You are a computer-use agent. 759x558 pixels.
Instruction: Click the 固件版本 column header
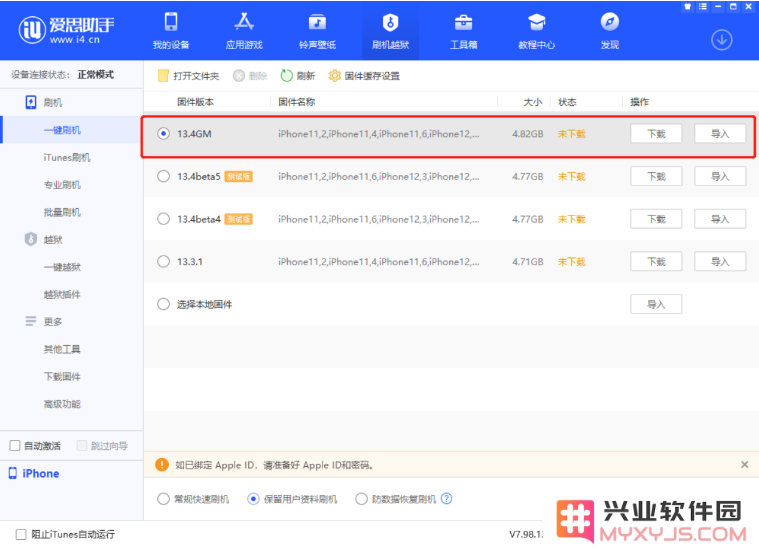point(195,102)
